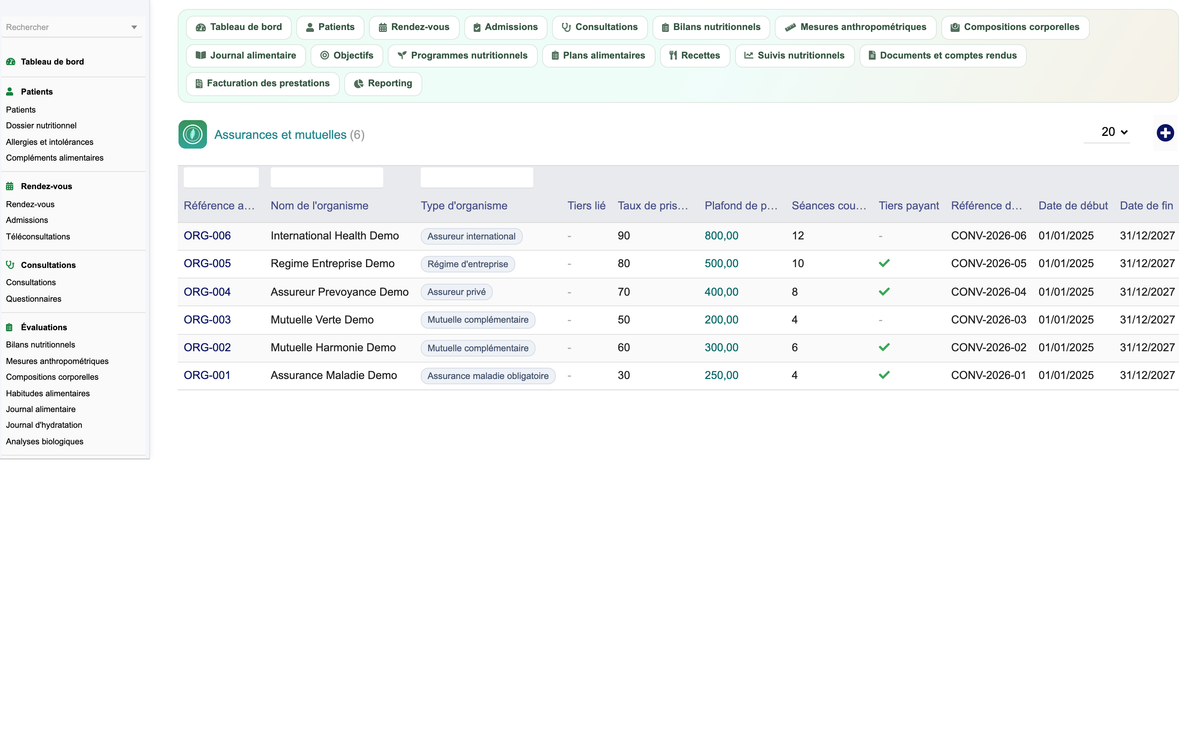
Task: Open Journal alimentaire in the top toolbar
Action: pyautogui.click(x=246, y=55)
